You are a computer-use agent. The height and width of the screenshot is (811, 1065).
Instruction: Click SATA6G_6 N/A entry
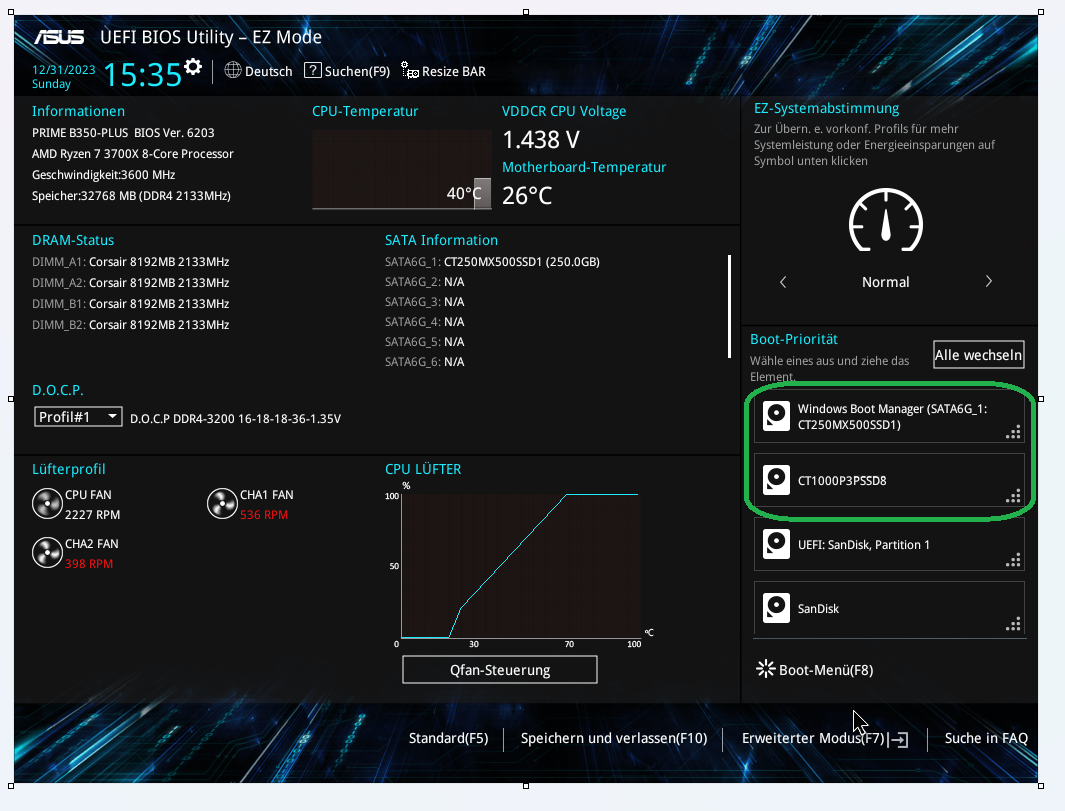tap(425, 362)
